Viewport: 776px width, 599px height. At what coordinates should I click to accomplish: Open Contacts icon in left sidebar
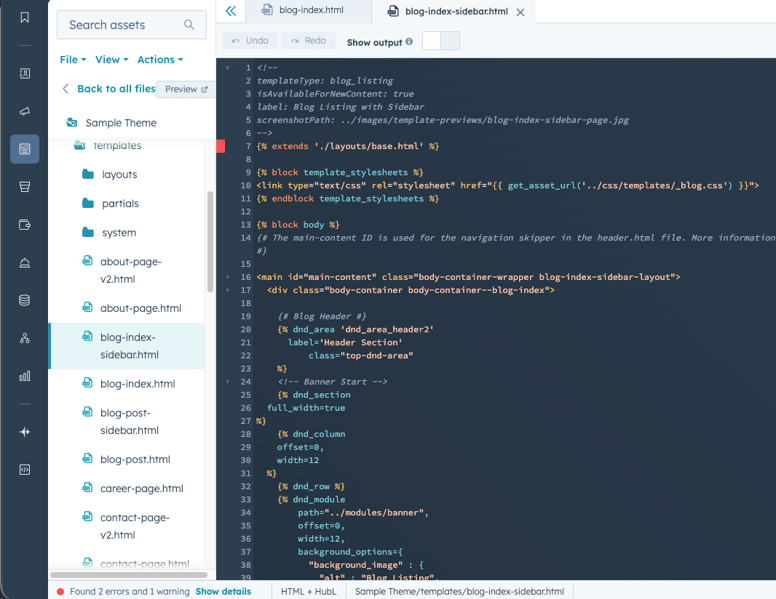click(24, 74)
